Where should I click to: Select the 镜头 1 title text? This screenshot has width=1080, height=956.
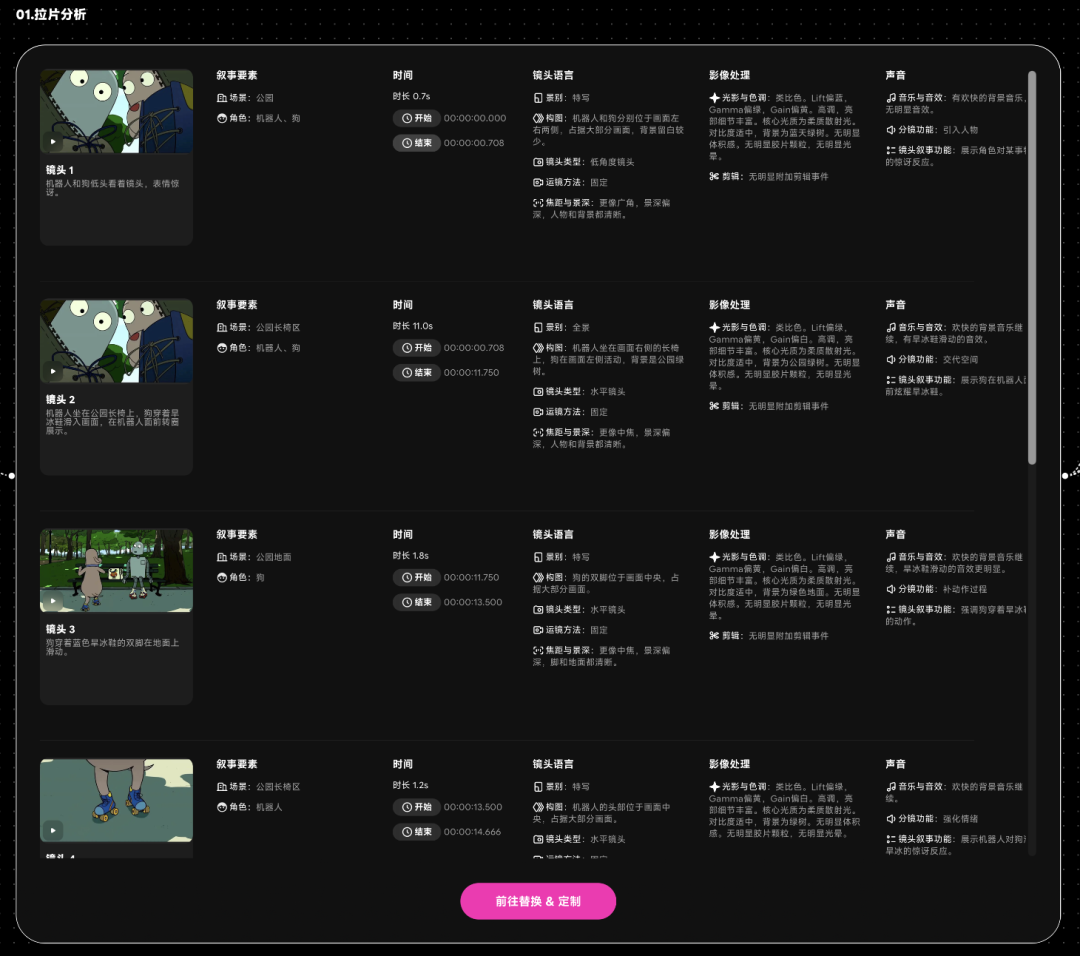[60, 170]
